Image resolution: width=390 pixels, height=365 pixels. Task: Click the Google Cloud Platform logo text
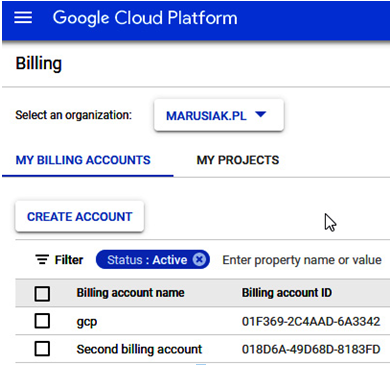145,17
